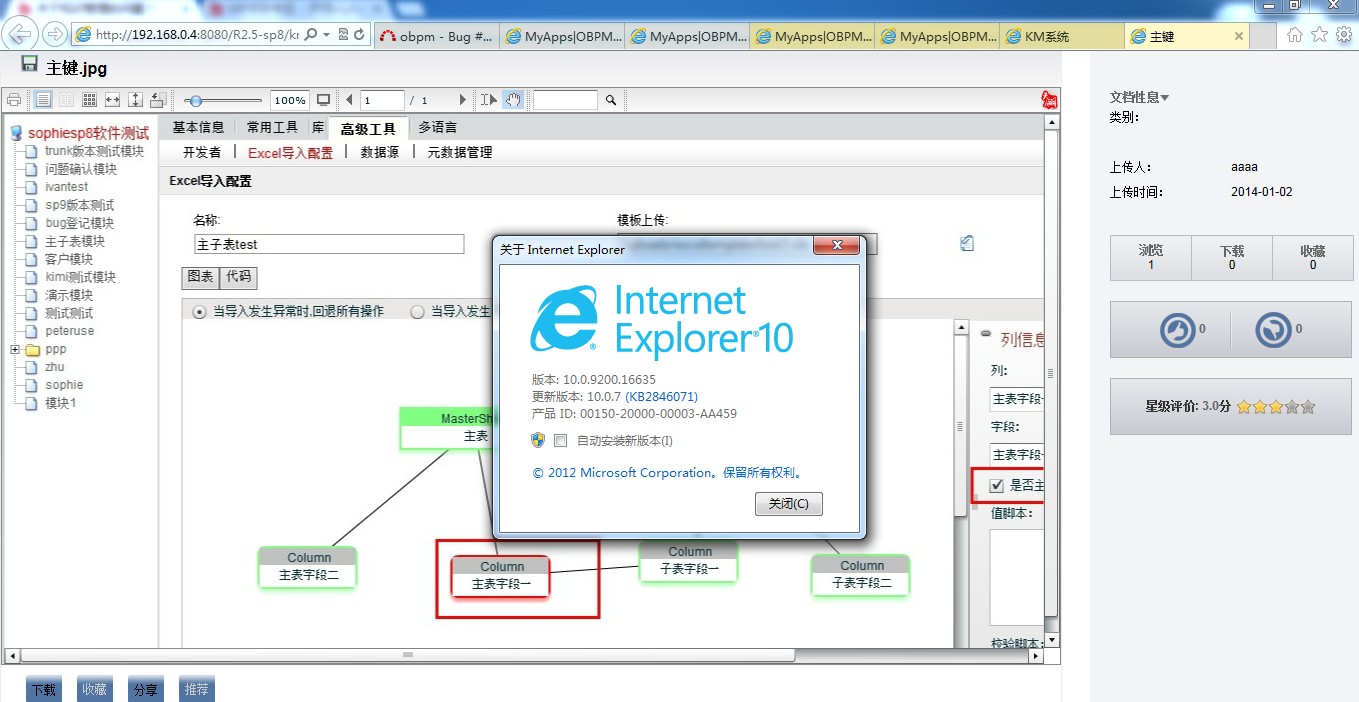
Task: Click the page number input field
Action: pos(383,100)
